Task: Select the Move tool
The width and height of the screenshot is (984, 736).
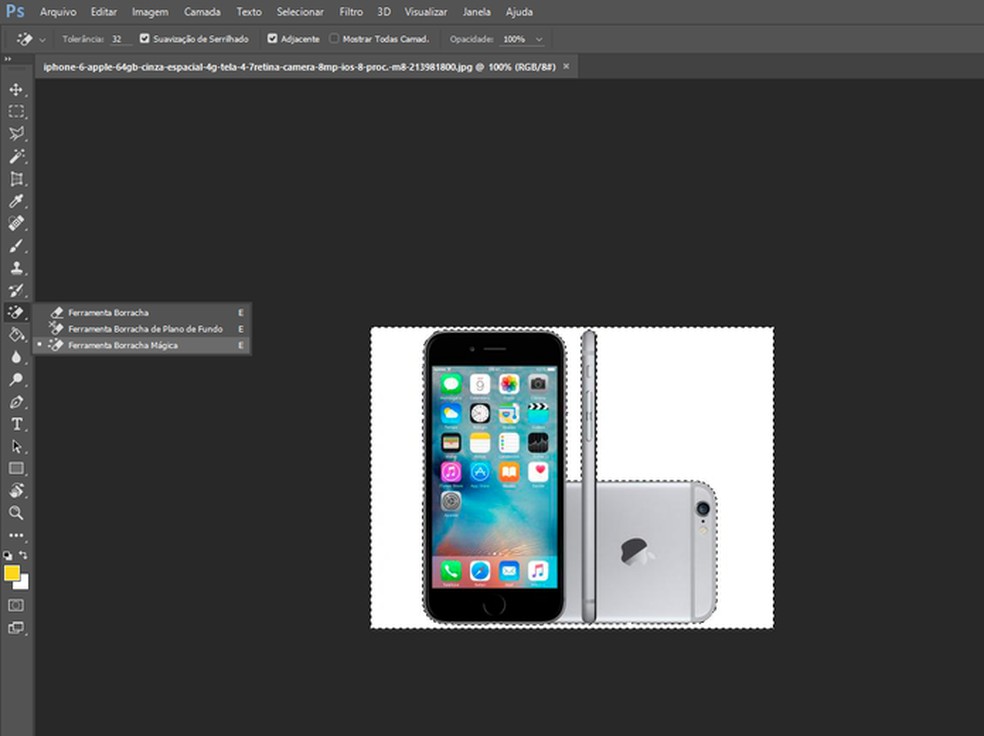Action: coord(16,90)
